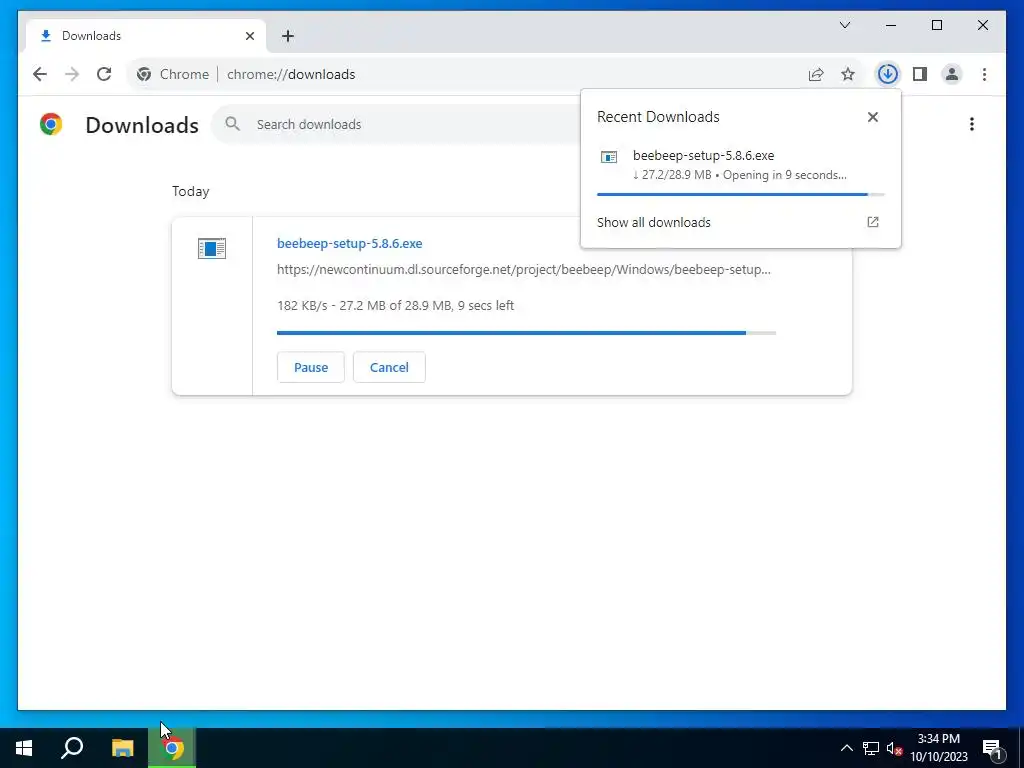Expand the tab search chevron
This screenshot has width=1024, height=768.
pos(844,25)
